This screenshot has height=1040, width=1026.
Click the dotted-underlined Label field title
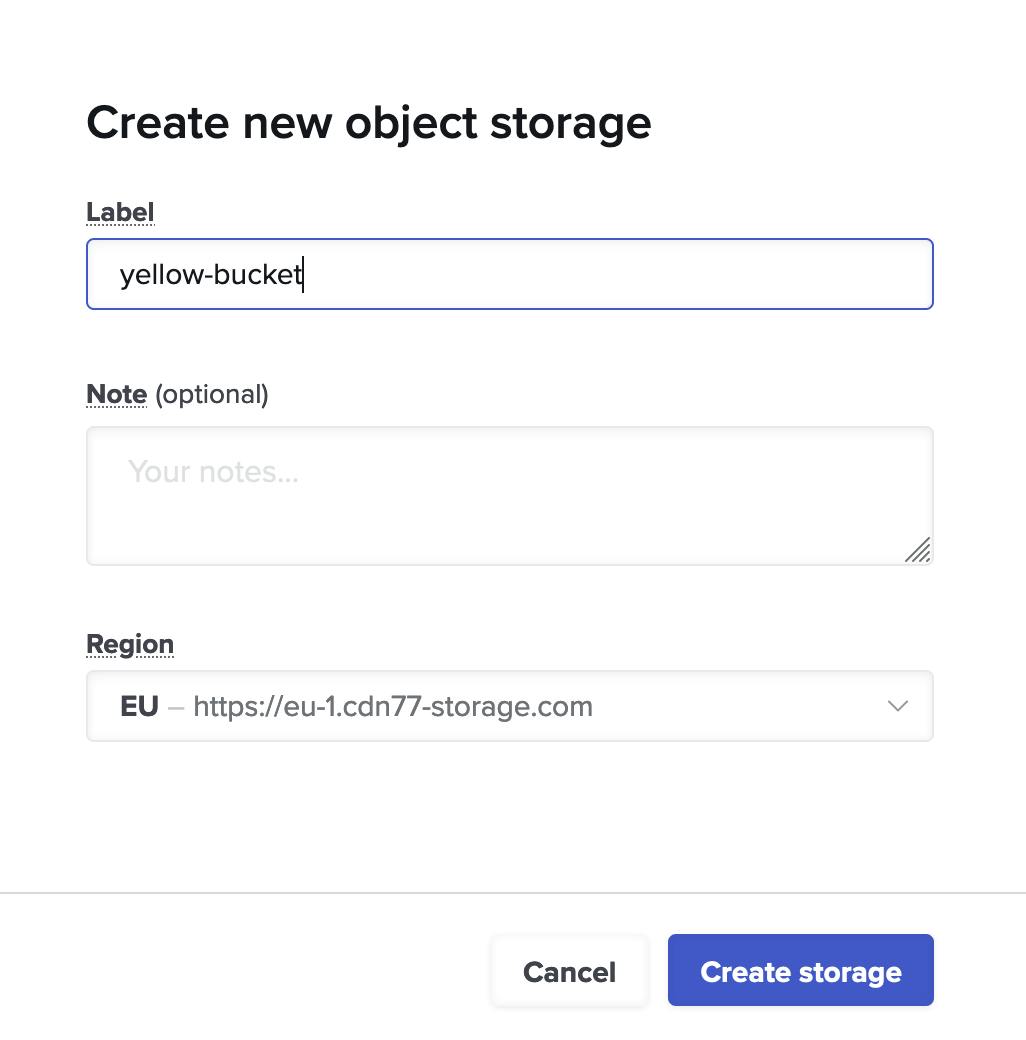[120, 212]
